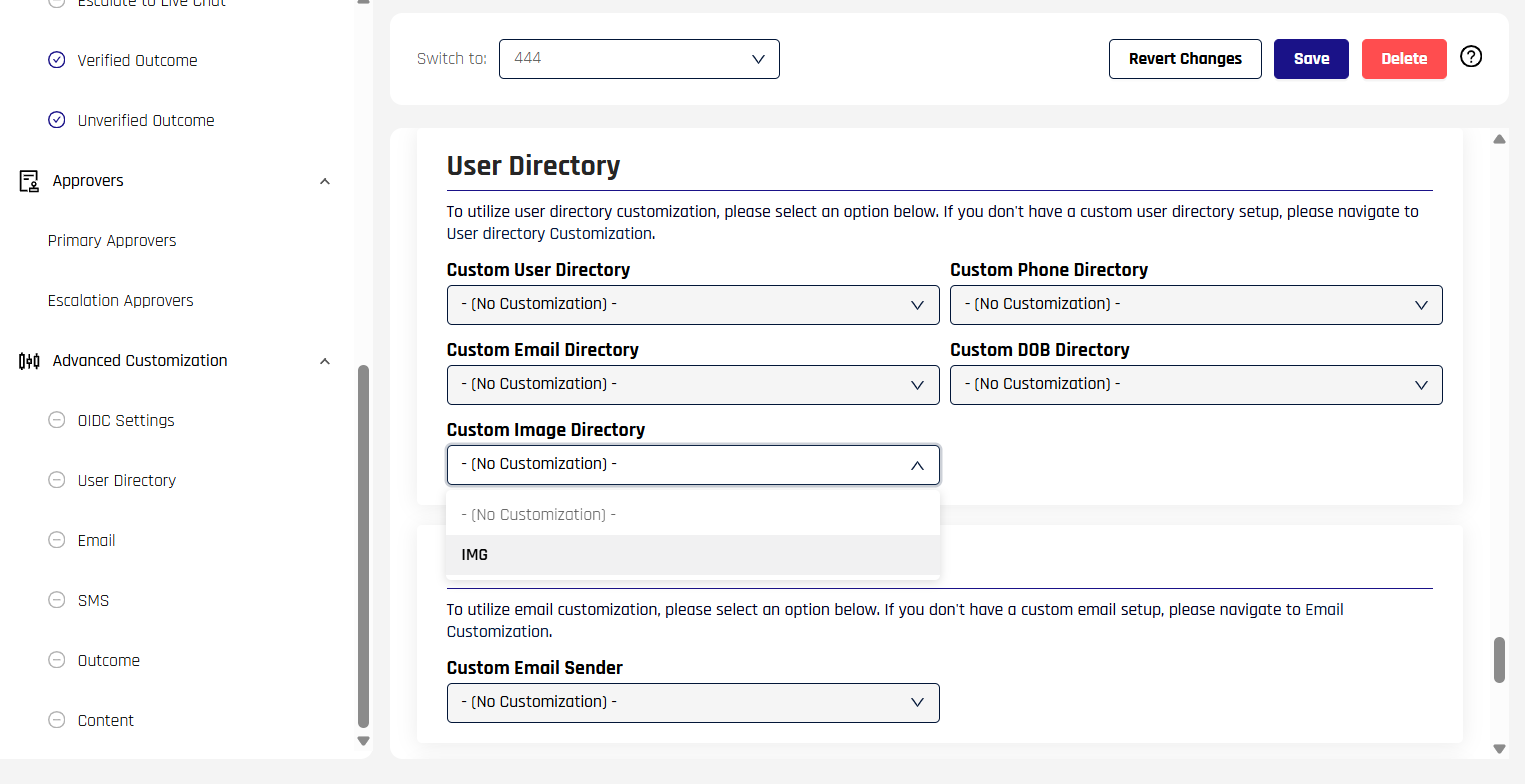This screenshot has height=784, width=1525.
Task: Click the red Delete button
Action: pos(1403,59)
